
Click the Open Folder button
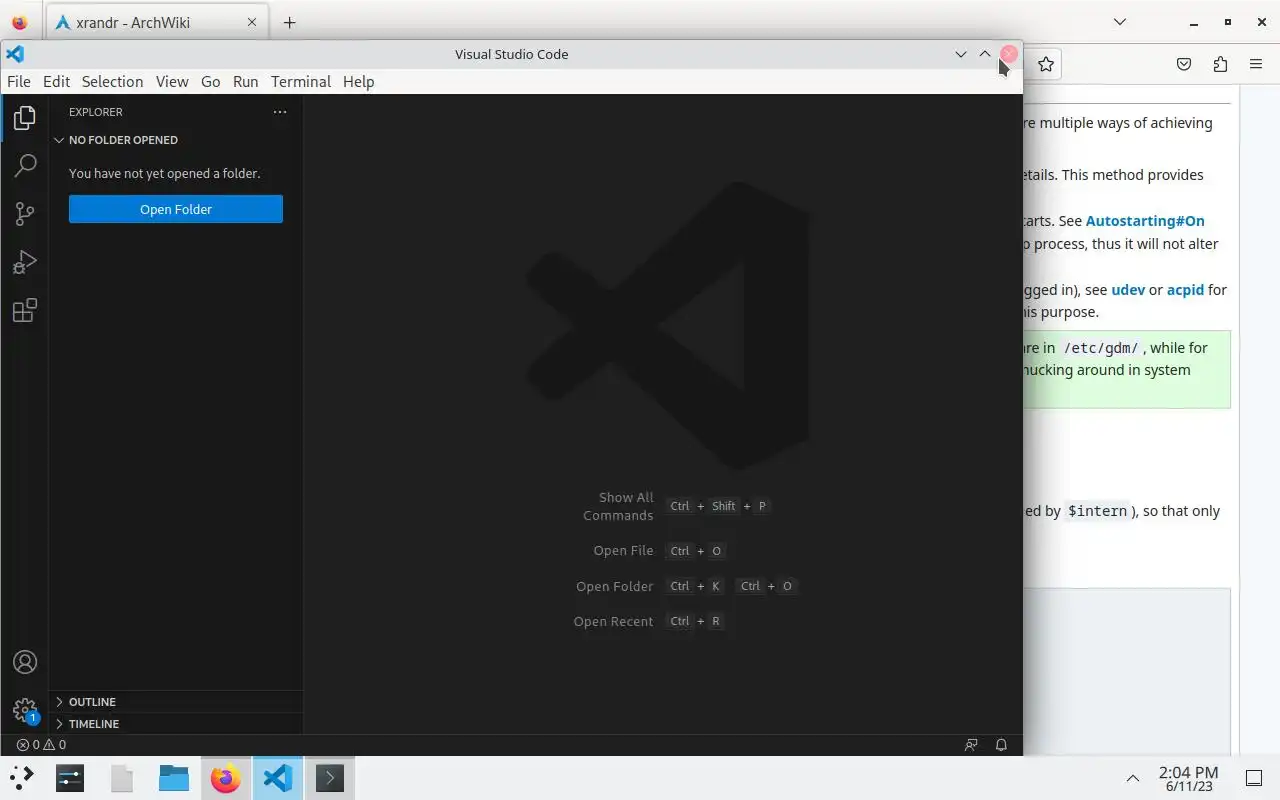coord(176,209)
